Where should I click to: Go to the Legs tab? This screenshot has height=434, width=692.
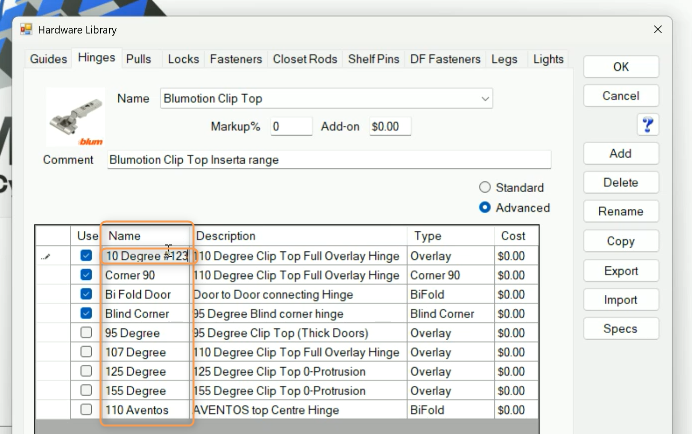click(x=504, y=59)
